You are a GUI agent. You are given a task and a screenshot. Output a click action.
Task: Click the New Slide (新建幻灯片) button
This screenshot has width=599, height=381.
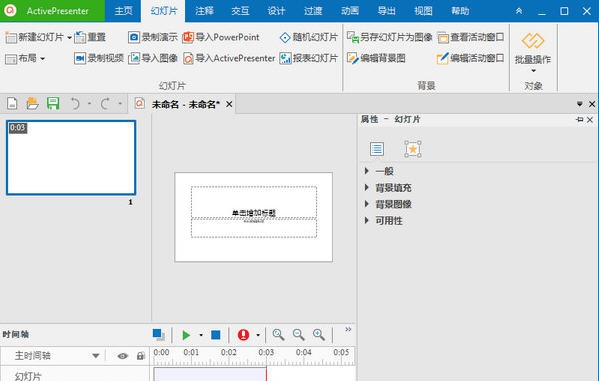point(34,37)
